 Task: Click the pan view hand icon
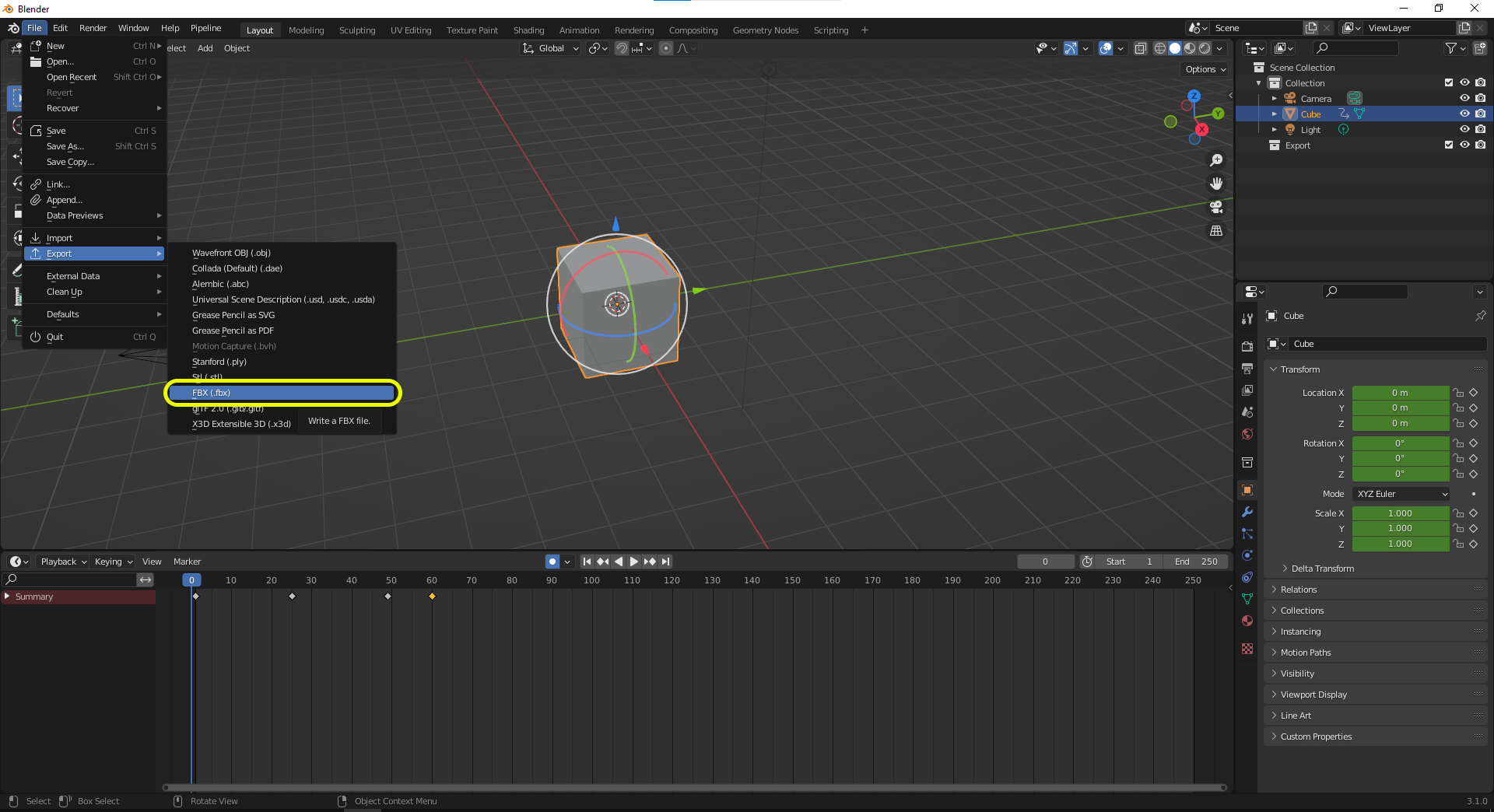click(1216, 184)
